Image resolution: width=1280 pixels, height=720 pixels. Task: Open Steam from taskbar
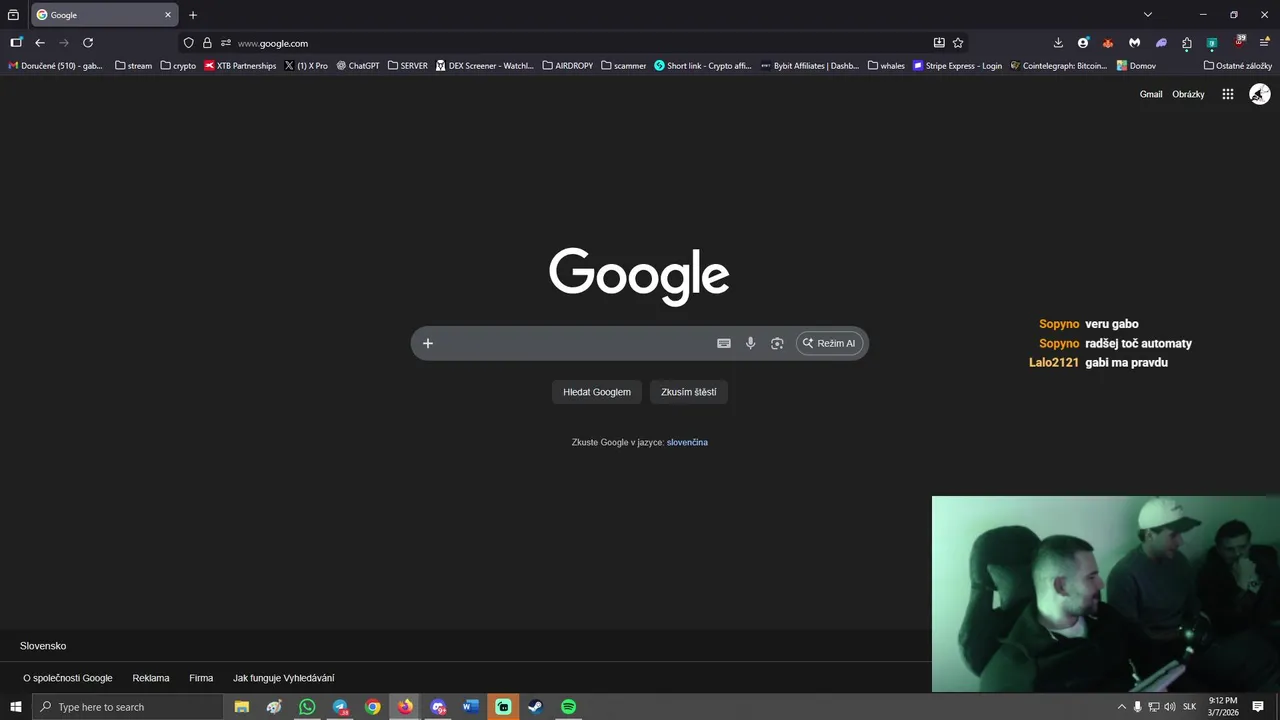pyautogui.click(x=535, y=707)
